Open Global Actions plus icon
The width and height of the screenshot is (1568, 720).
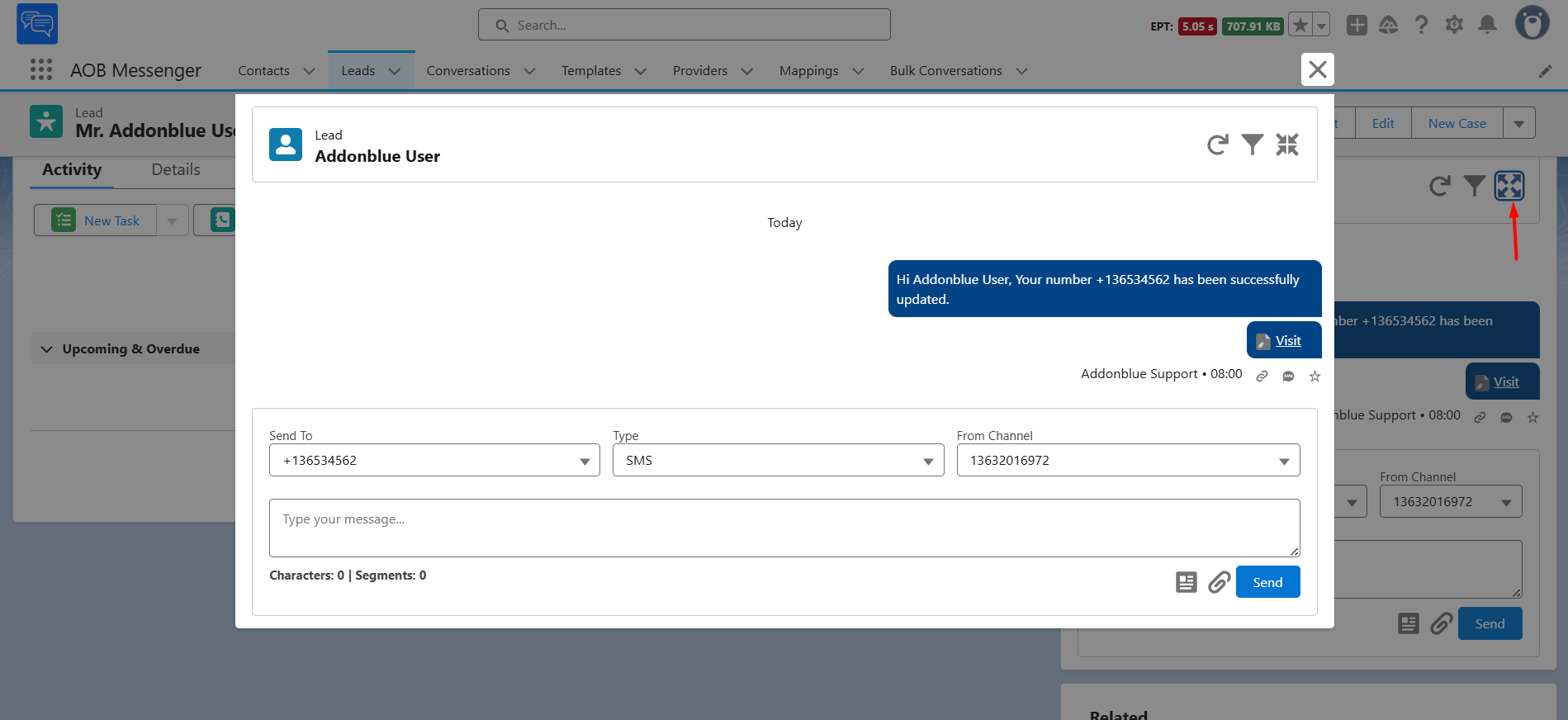[1357, 26]
